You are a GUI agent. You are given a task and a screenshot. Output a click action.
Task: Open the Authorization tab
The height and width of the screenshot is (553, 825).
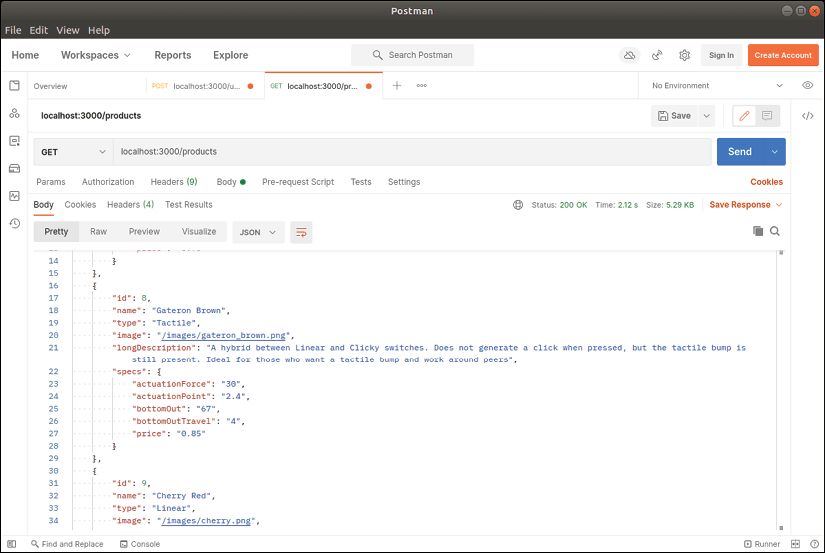coord(108,182)
